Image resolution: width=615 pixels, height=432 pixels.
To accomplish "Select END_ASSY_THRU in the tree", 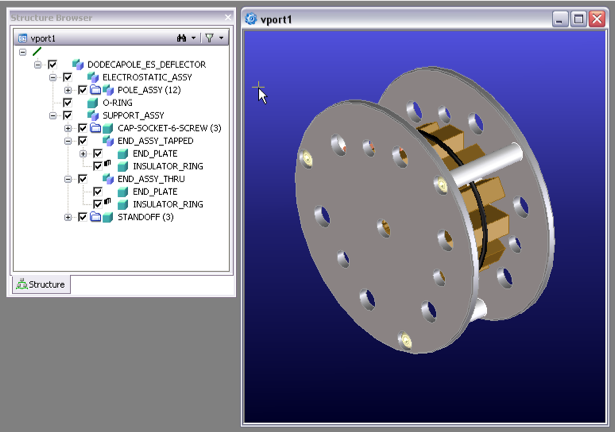I will point(150,179).
